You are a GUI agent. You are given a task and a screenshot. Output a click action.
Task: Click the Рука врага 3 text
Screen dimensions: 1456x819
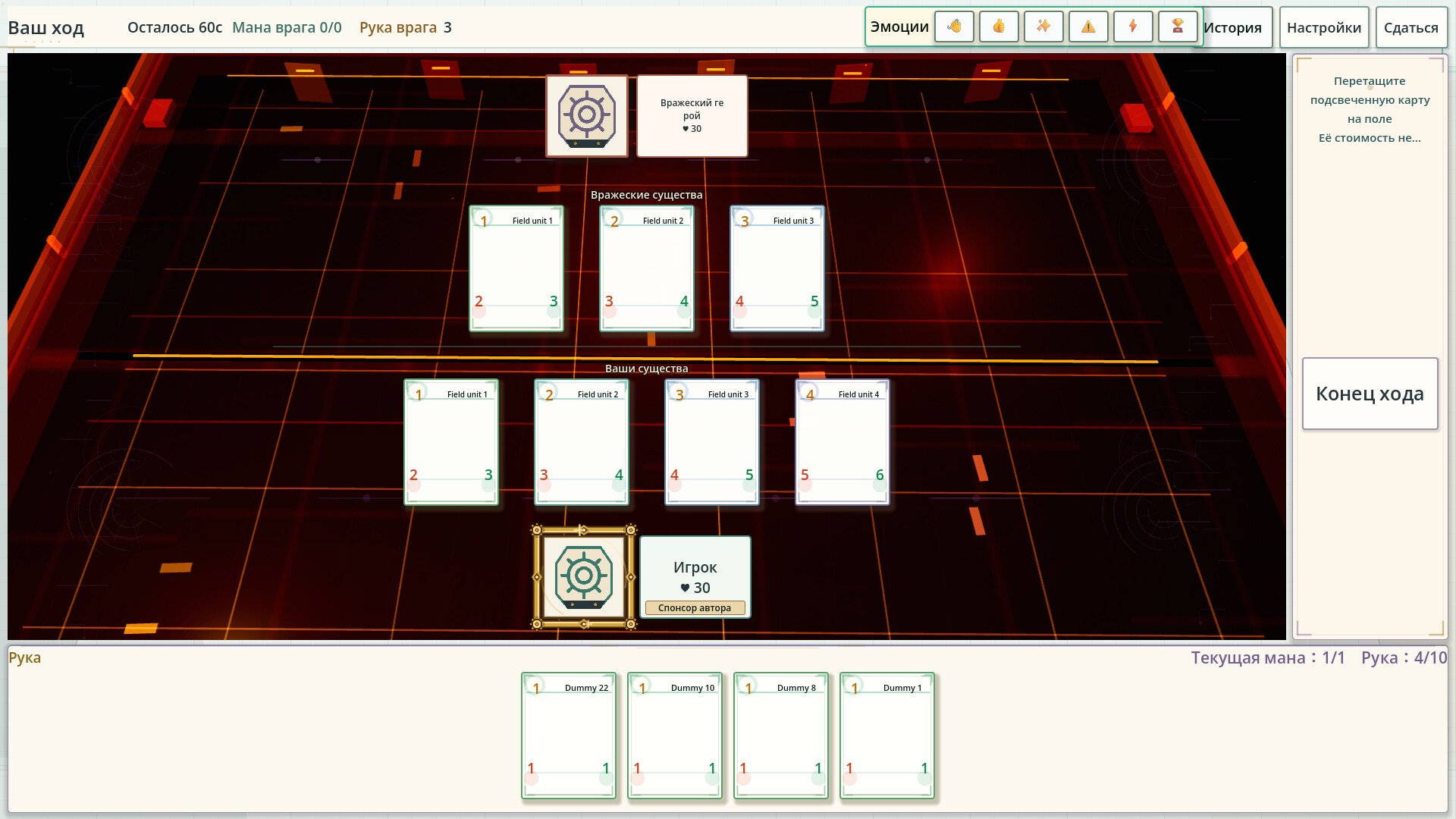(406, 27)
